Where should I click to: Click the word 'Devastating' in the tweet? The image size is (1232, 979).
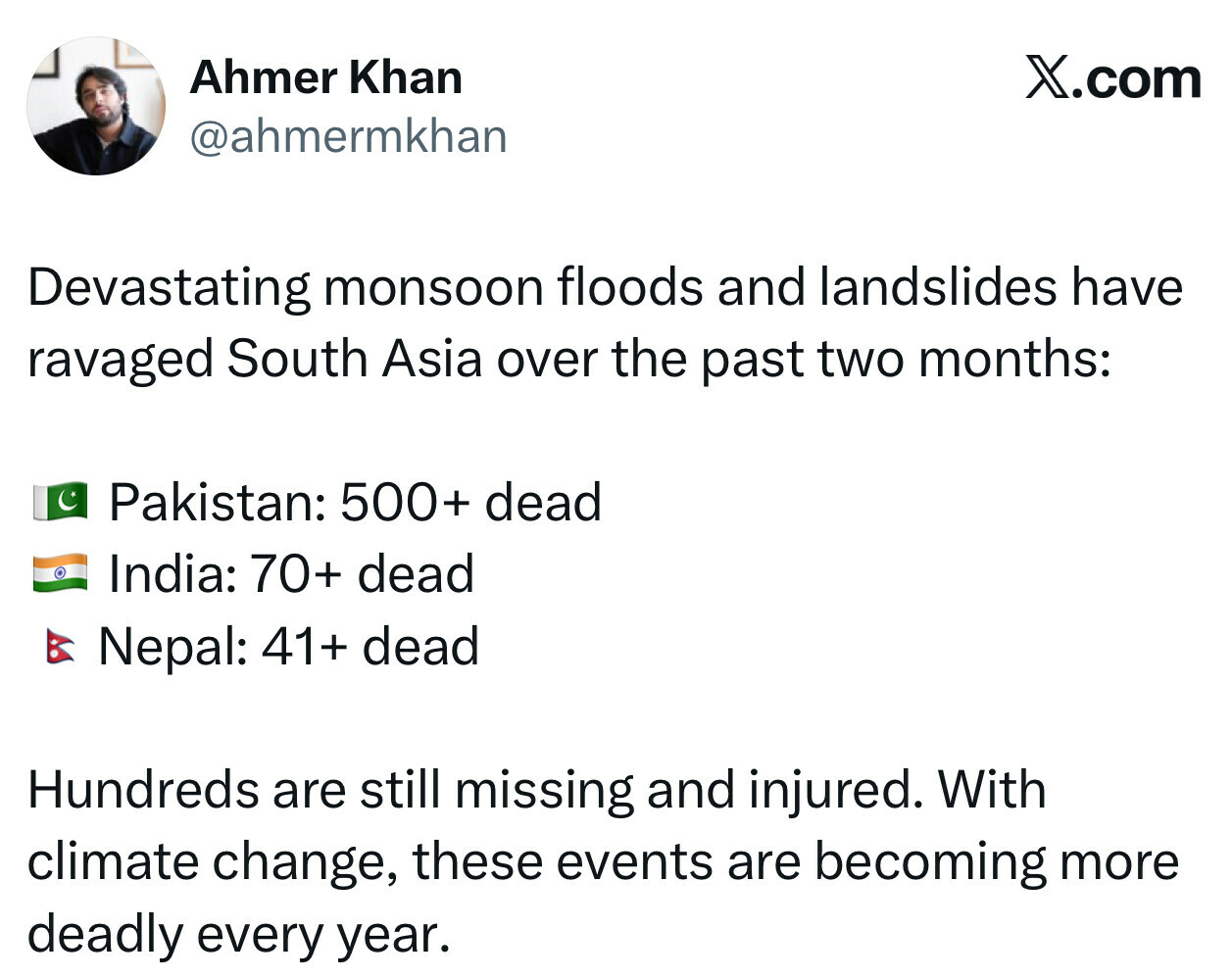[169, 287]
